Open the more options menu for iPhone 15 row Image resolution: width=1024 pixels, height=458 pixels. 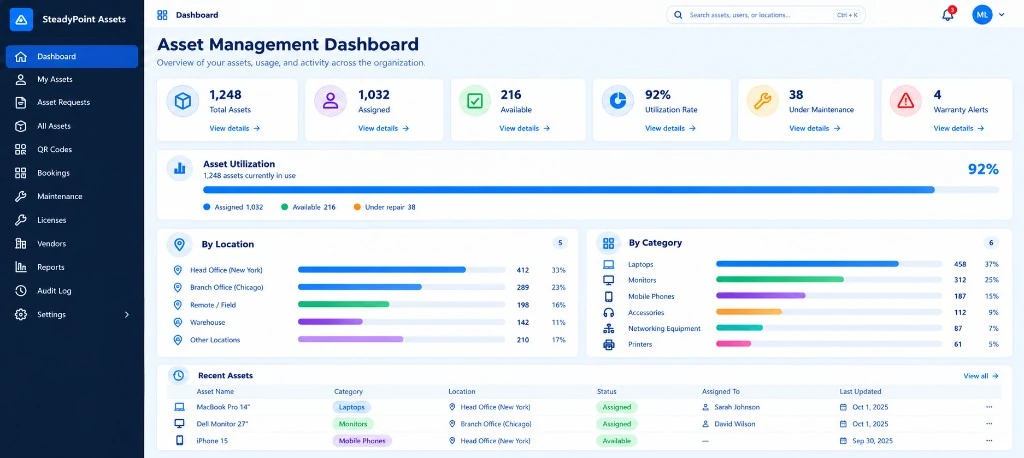989,441
